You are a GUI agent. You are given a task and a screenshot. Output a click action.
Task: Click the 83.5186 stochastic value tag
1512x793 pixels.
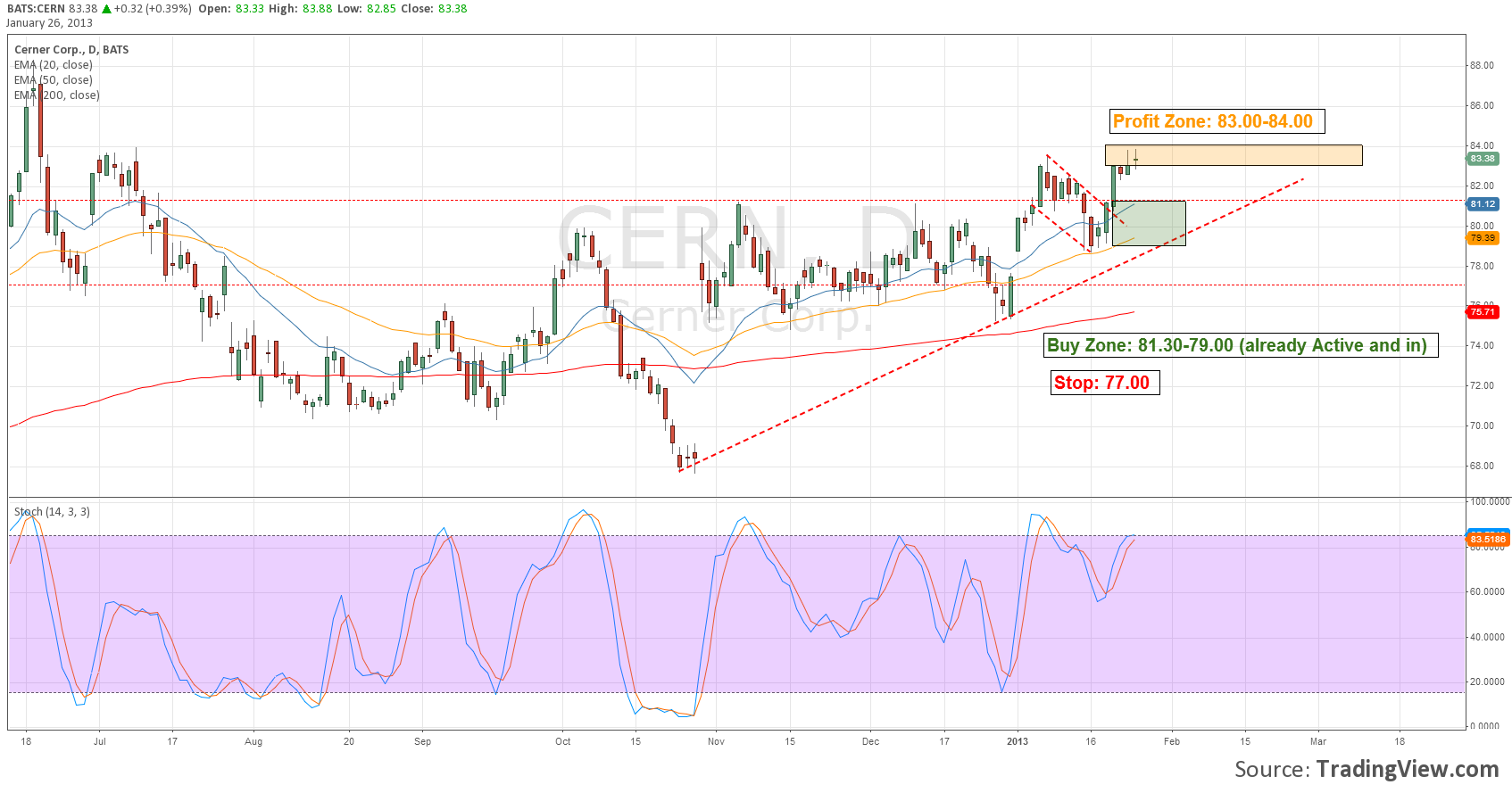tap(1487, 539)
